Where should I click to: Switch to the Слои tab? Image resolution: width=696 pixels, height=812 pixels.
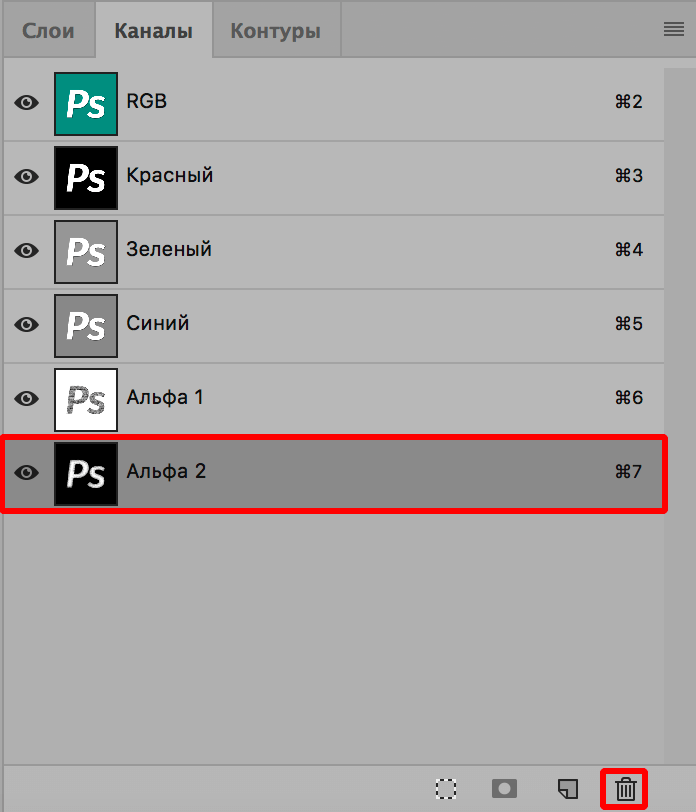pos(48,29)
